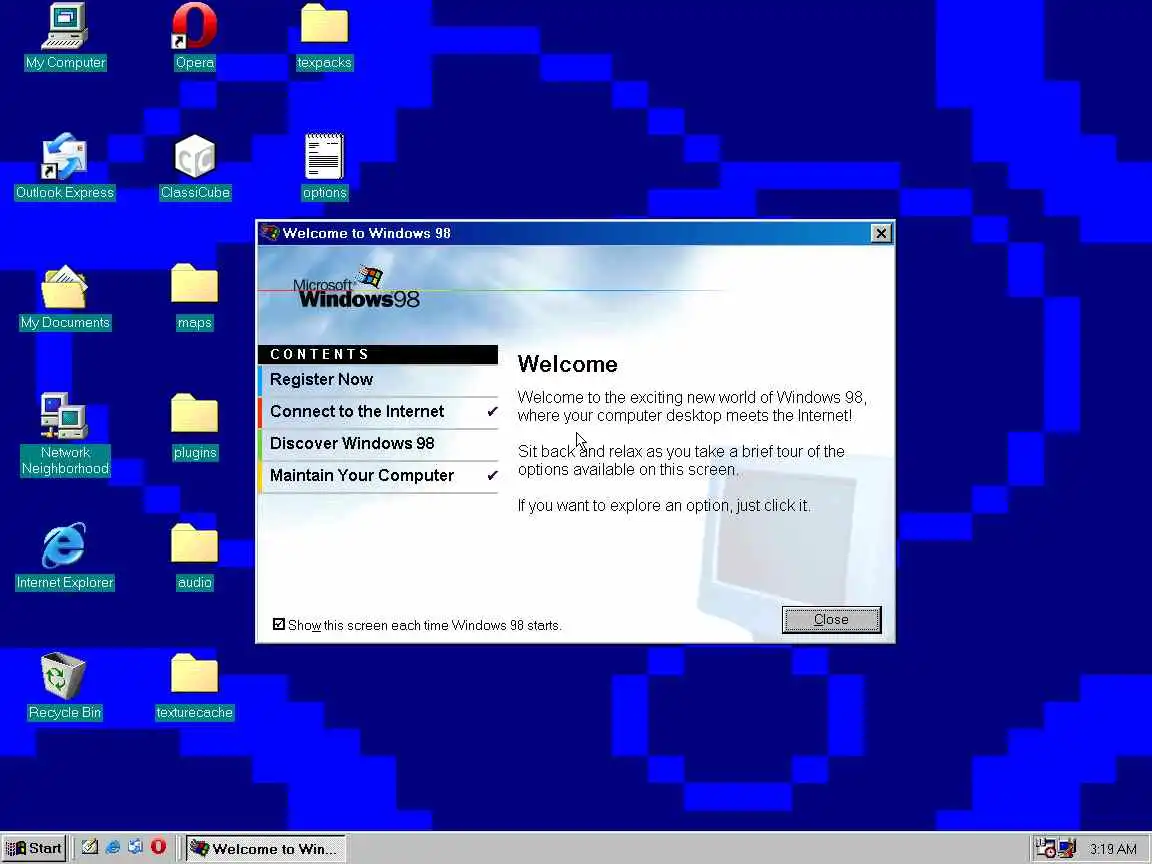Select the My Documents desktop icon
The height and width of the screenshot is (864, 1152).
(65, 296)
